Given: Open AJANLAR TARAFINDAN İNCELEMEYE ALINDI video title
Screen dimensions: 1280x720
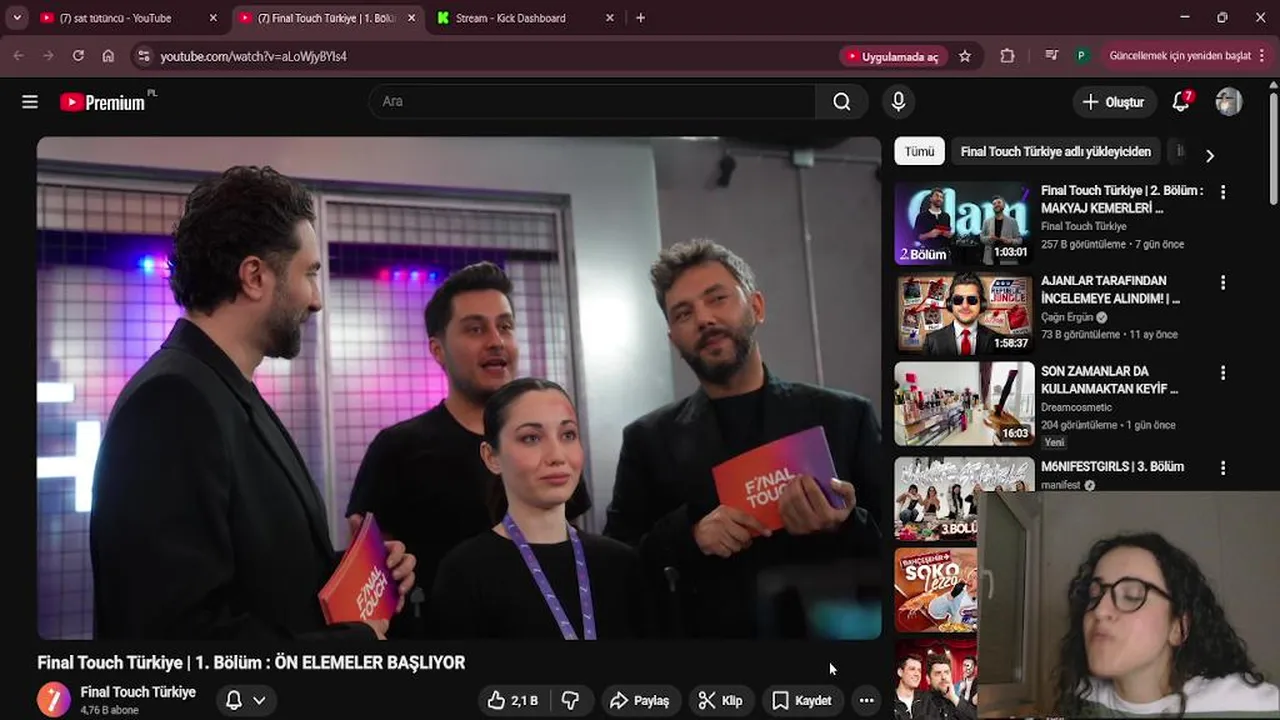Looking at the screenshot, I should (x=1110, y=290).
